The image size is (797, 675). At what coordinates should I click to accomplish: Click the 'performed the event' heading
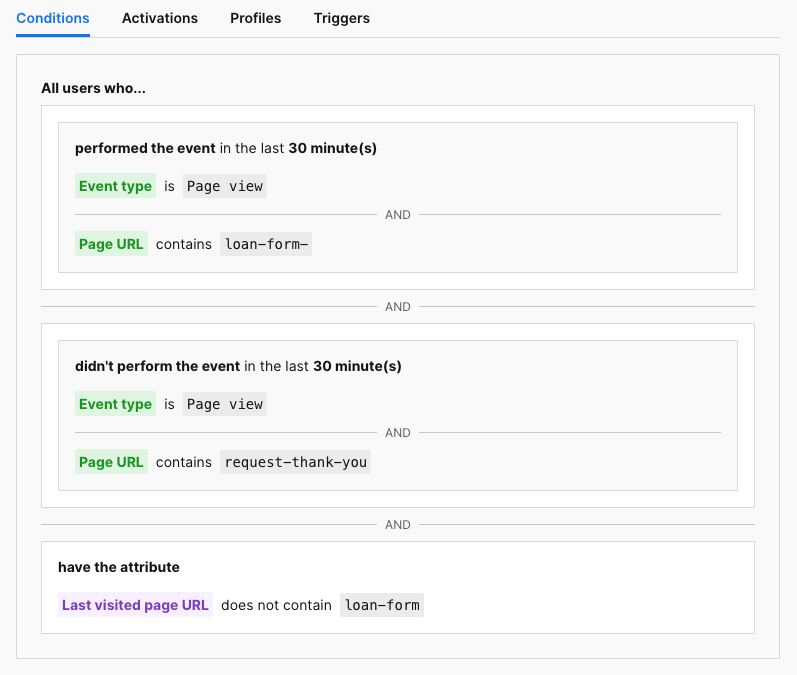tap(145, 148)
